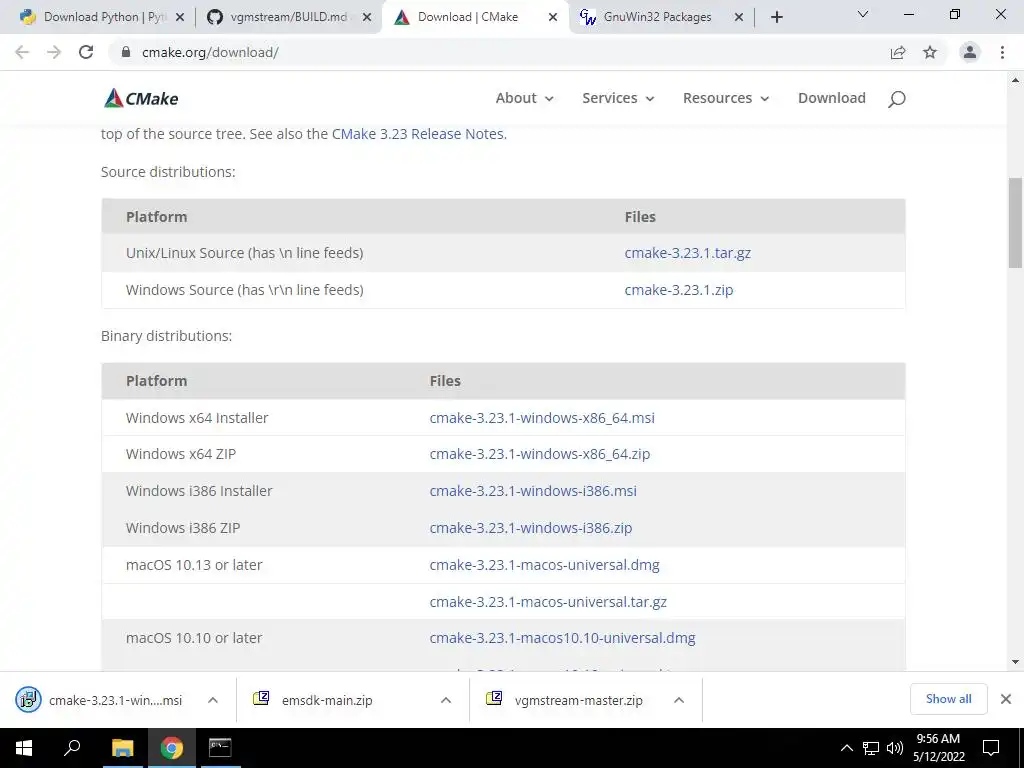Open a new tab with plus button

776,17
